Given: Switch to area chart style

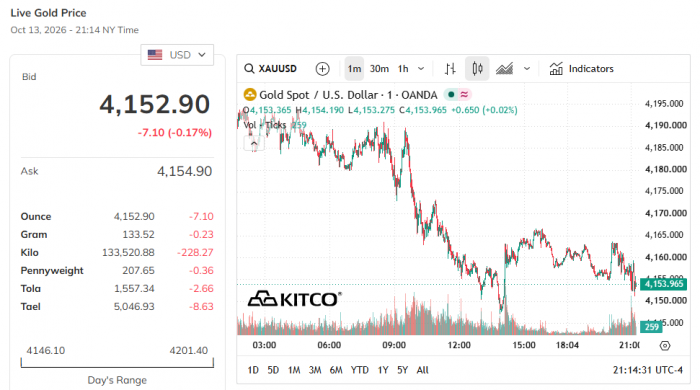Looking at the screenshot, I should pyautogui.click(x=504, y=69).
